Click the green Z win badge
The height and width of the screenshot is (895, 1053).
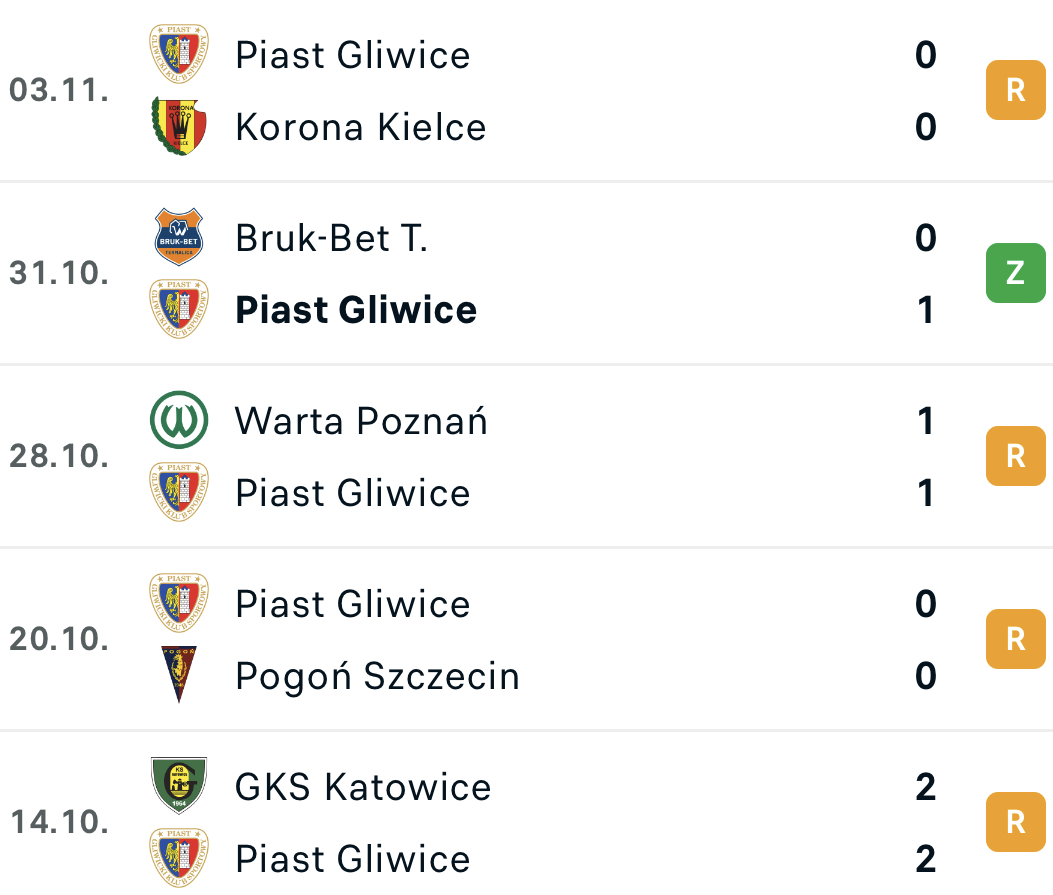click(x=1015, y=272)
